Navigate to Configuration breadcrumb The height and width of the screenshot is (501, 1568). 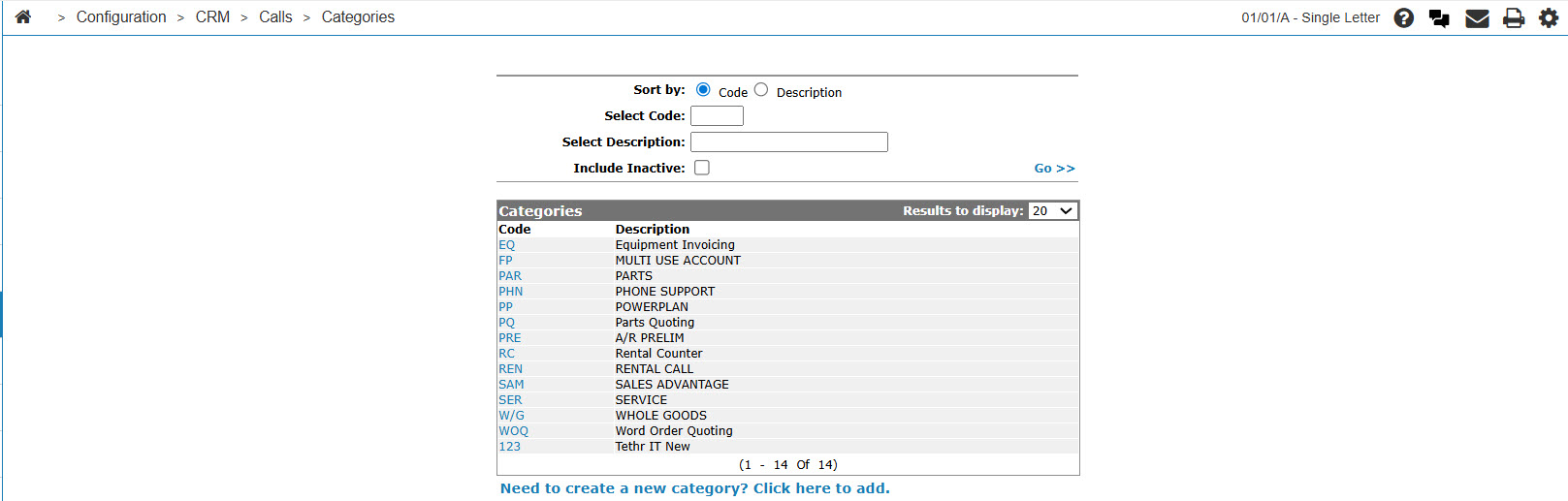(x=121, y=16)
